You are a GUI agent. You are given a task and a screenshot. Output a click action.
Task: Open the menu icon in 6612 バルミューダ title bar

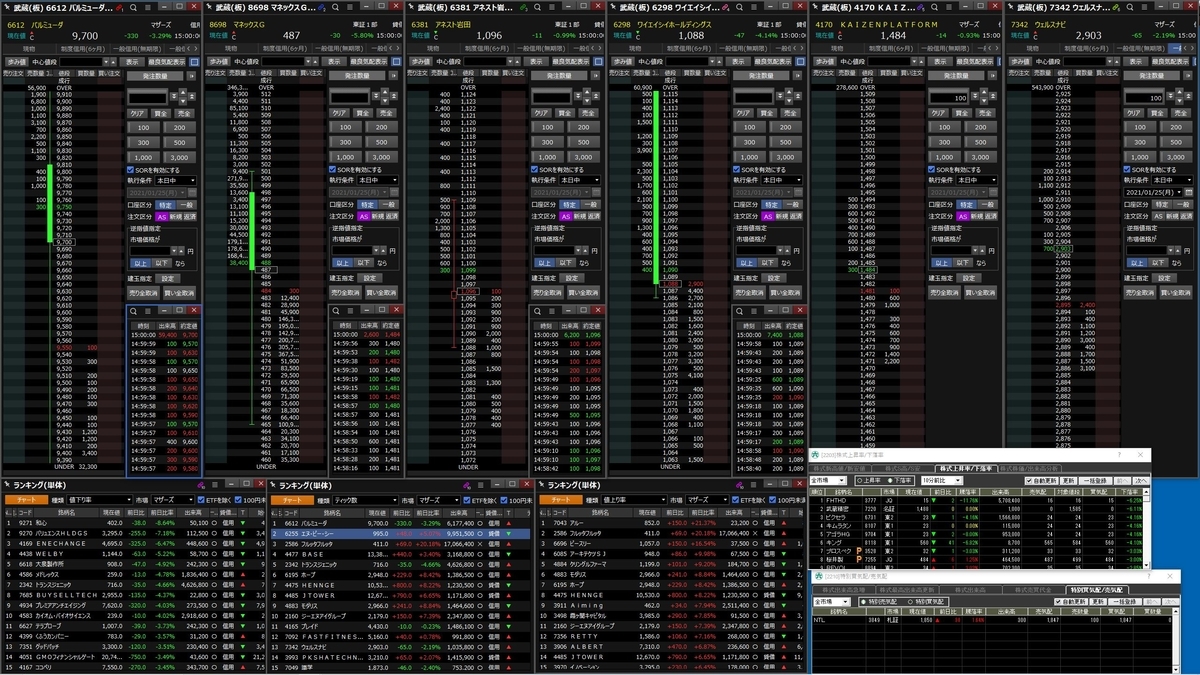(148, 7)
